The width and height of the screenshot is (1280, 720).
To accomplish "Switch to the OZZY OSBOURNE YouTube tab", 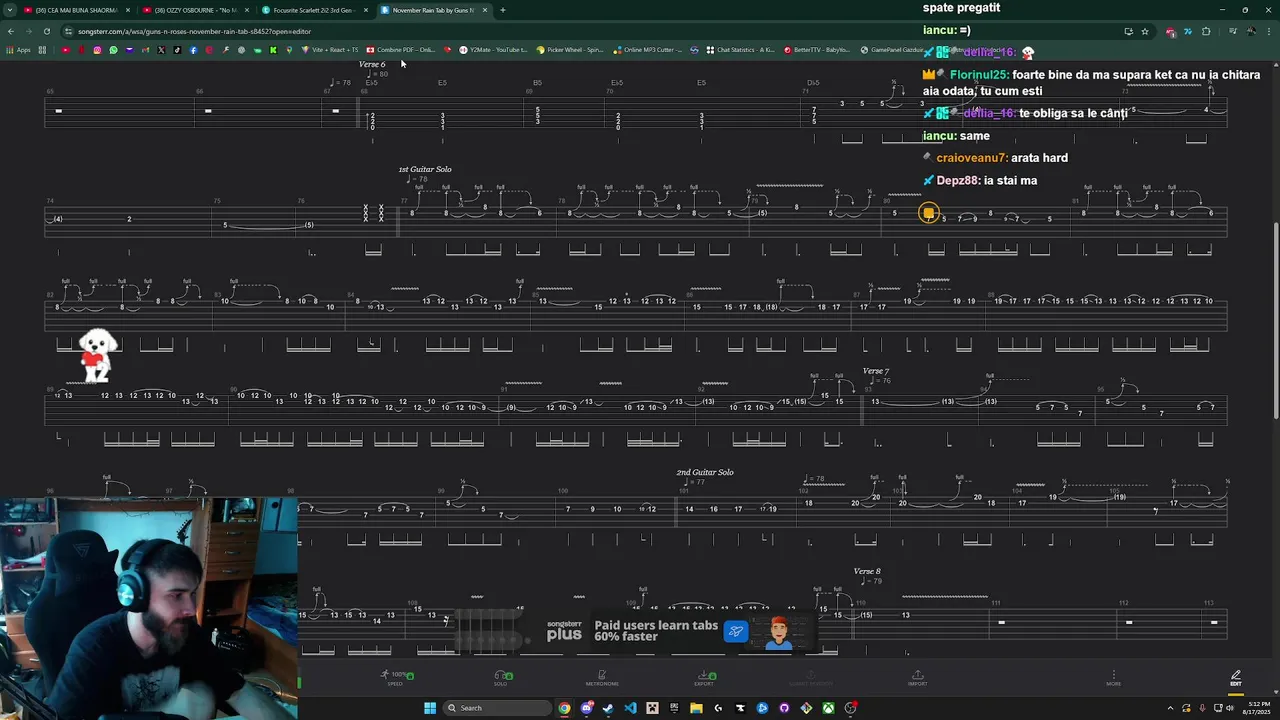I will click(x=196, y=10).
